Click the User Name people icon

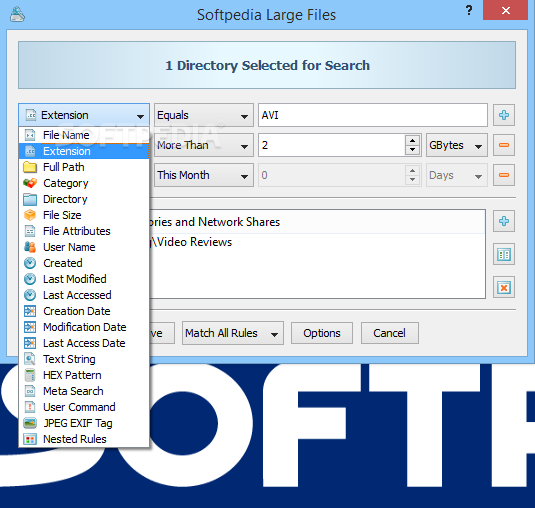[30, 247]
